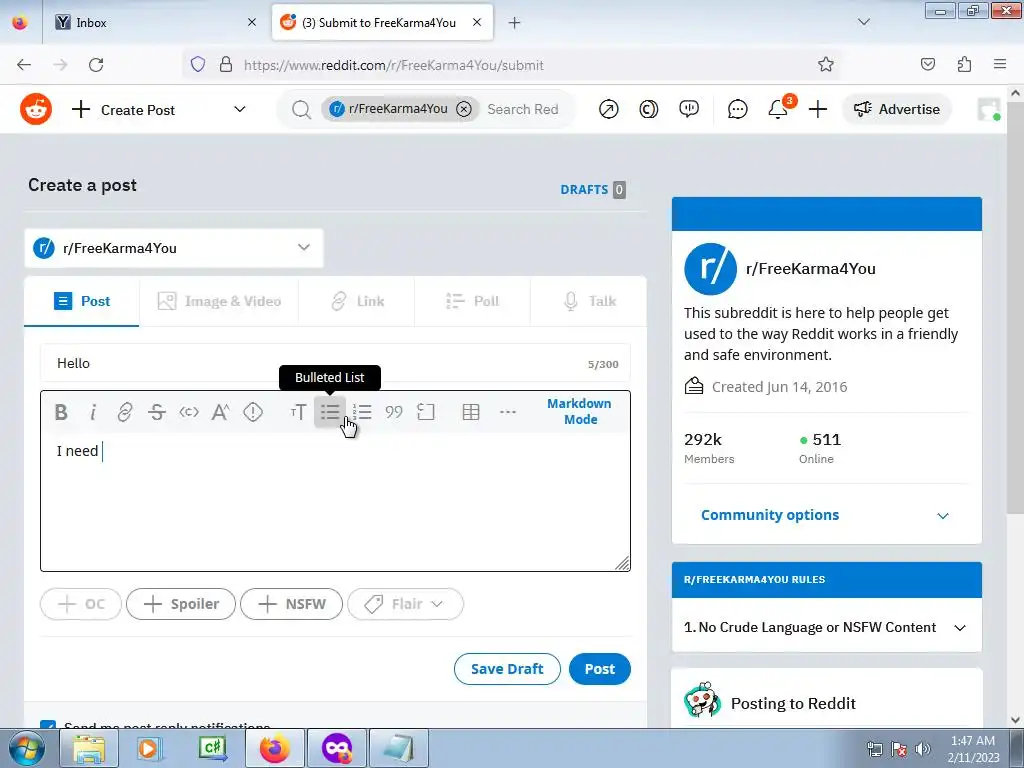The height and width of the screenshot is (768, 1024).
Task: Click the plus create icon in header
Action: coord(818,109)
